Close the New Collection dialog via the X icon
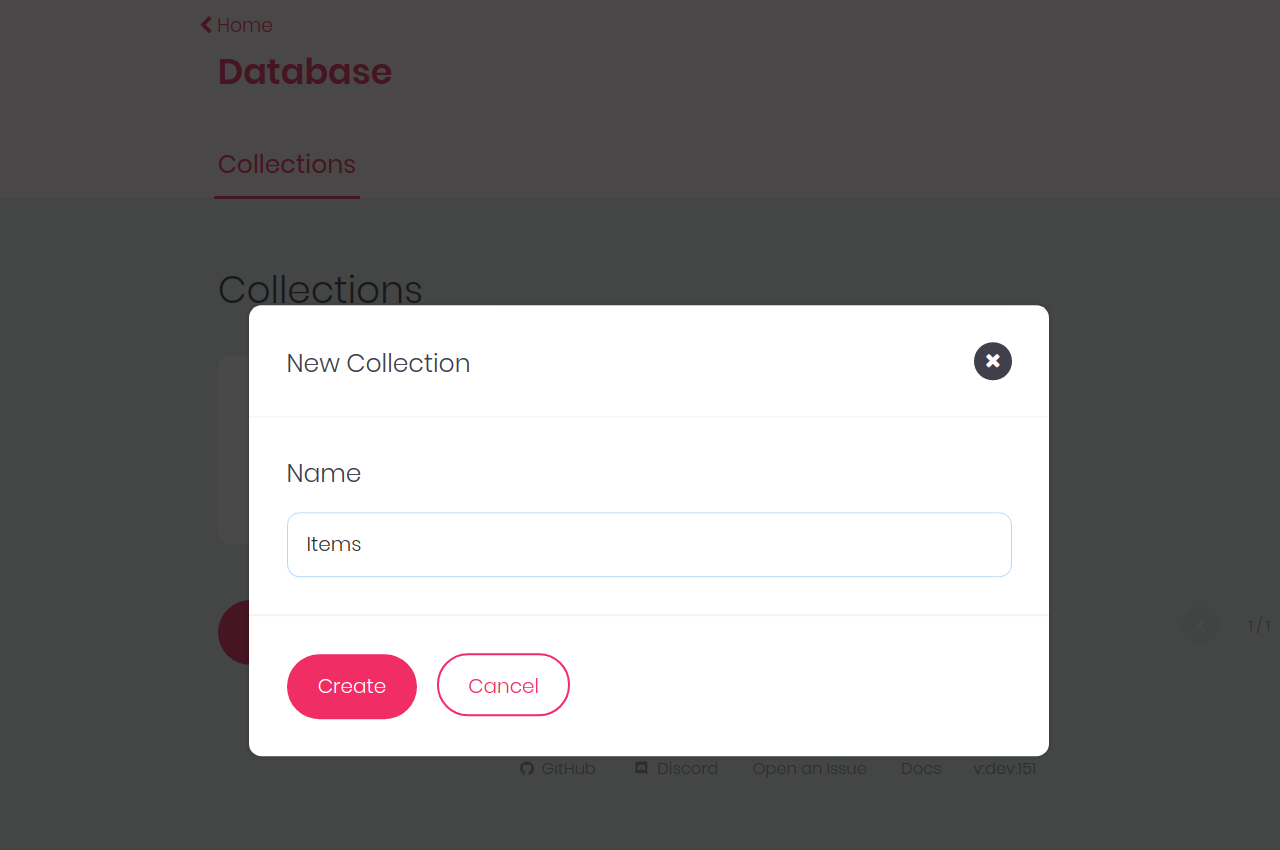Screen dimensions: 1280x850 [x=992, y=361]
